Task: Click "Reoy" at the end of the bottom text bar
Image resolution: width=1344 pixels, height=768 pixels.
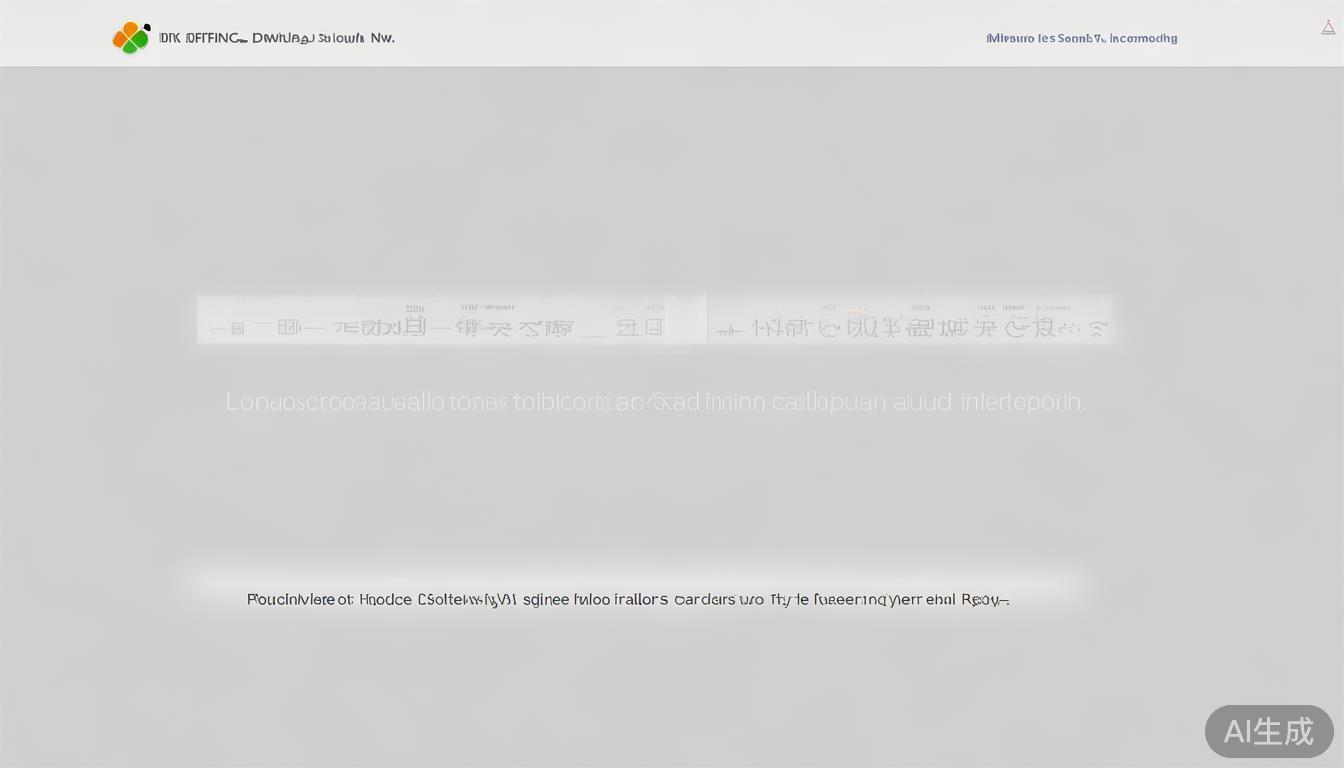Action: (982, 600)
